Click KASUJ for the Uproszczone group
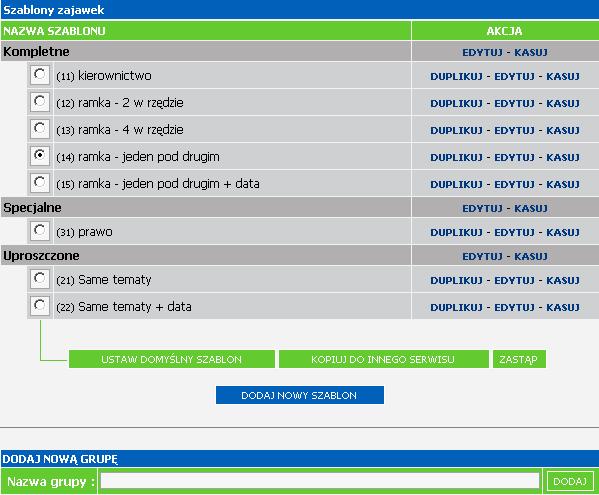Image resolution: width=599 pixels, height=495 pixels. pyautogui.click(x=531, y=256)
